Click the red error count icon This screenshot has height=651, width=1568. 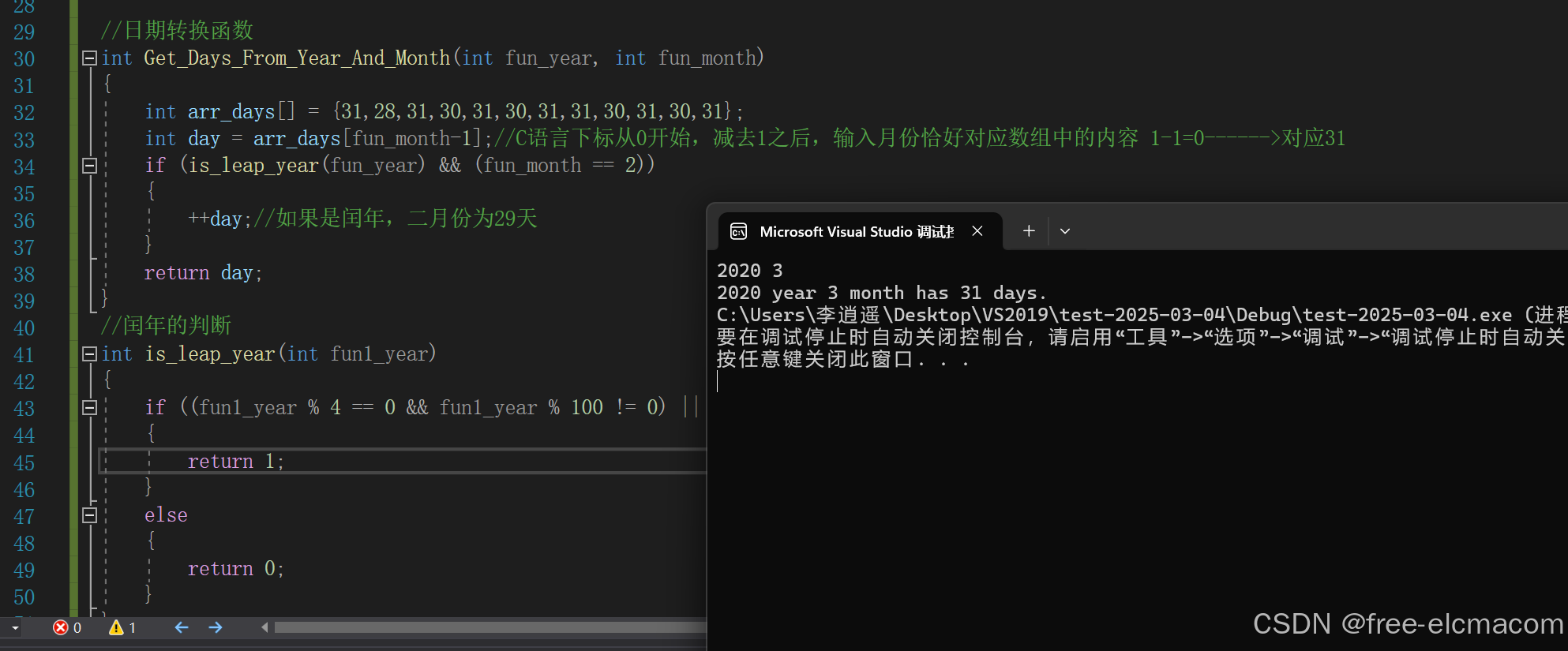[61, 627]
